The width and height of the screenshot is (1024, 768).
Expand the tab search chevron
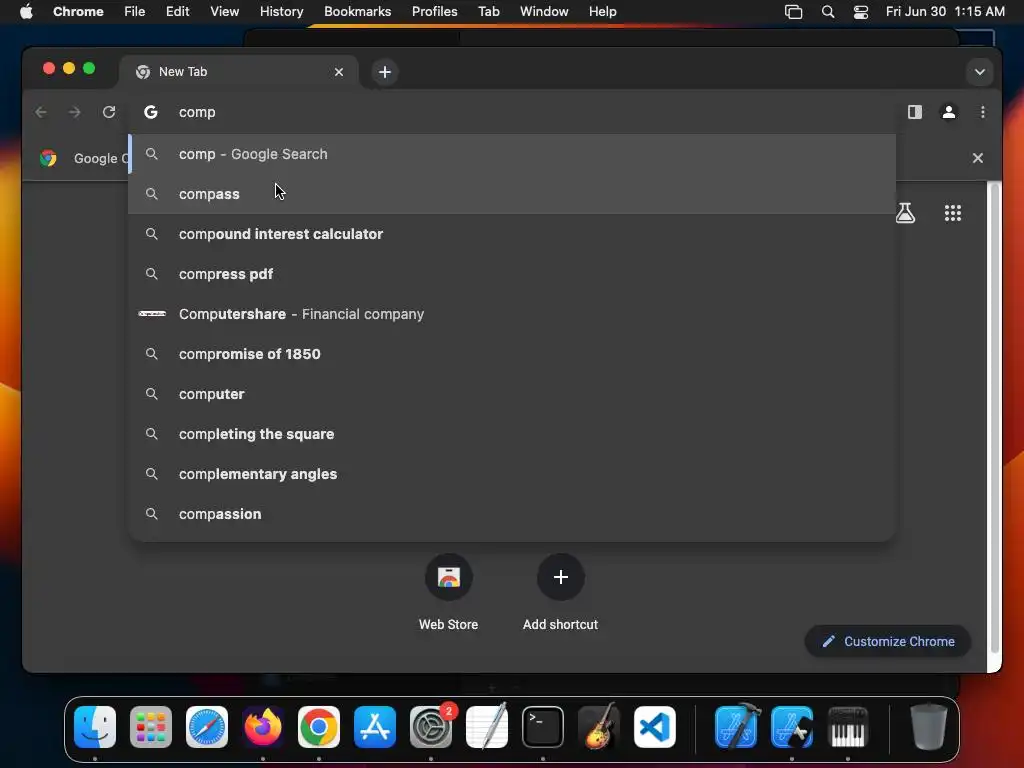(x=980, y=72)
